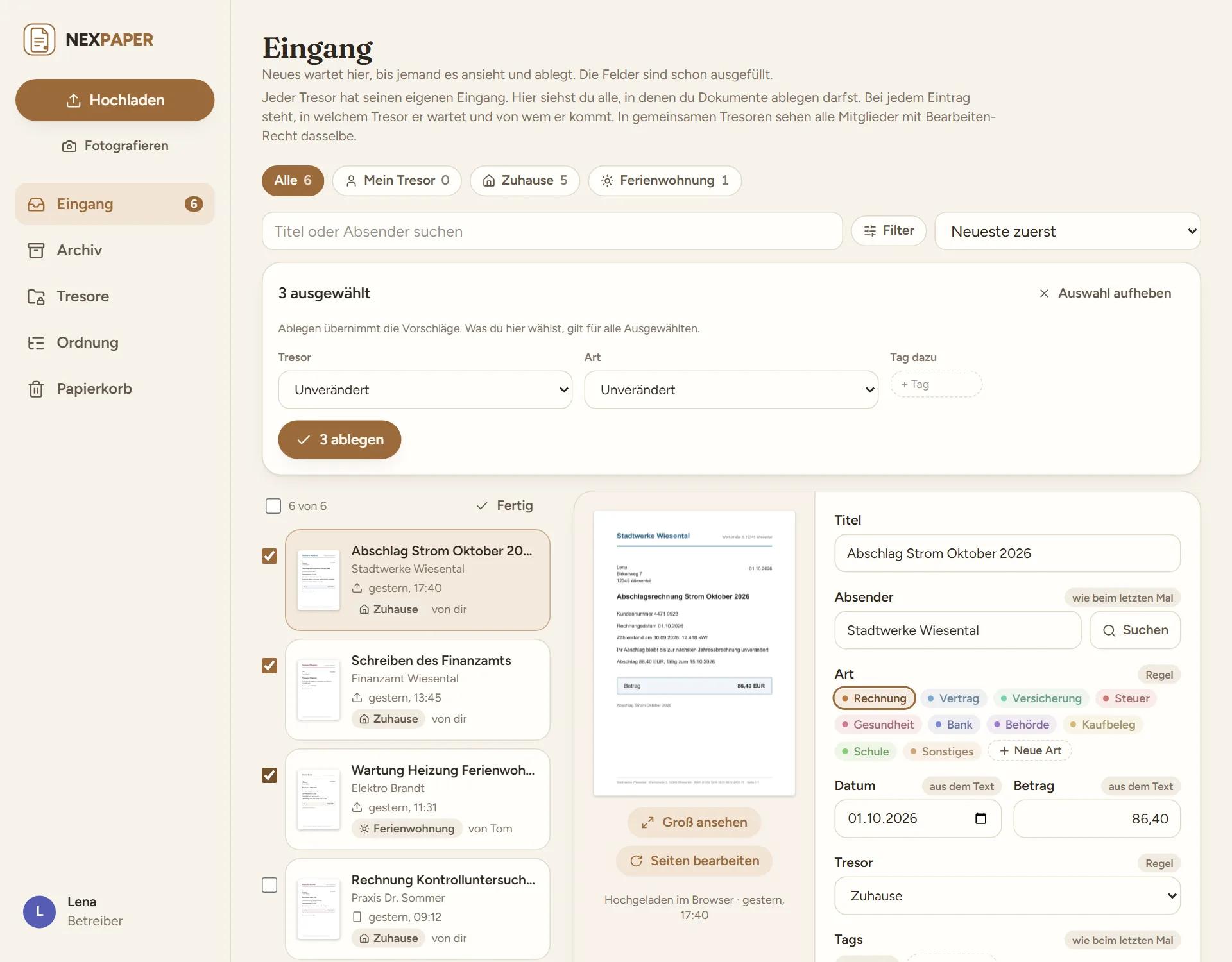Screen dimensions: 1232x962
Task: Click the magnifier icon in Suchen
Action: click(x=1109, y=630)
